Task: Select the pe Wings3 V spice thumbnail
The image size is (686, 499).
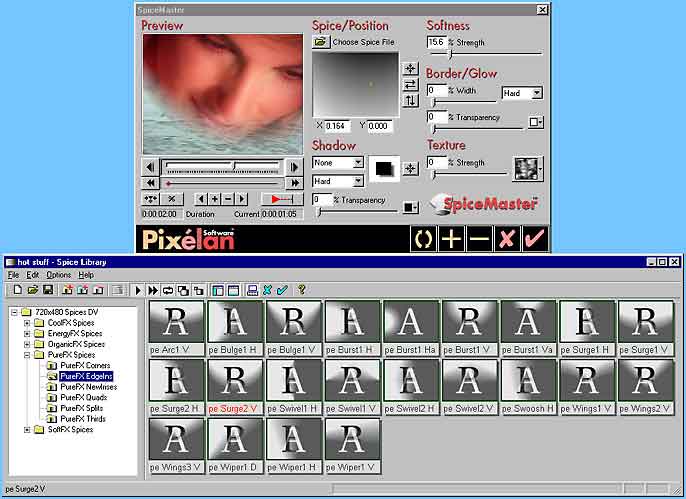Action: [176, 445]
